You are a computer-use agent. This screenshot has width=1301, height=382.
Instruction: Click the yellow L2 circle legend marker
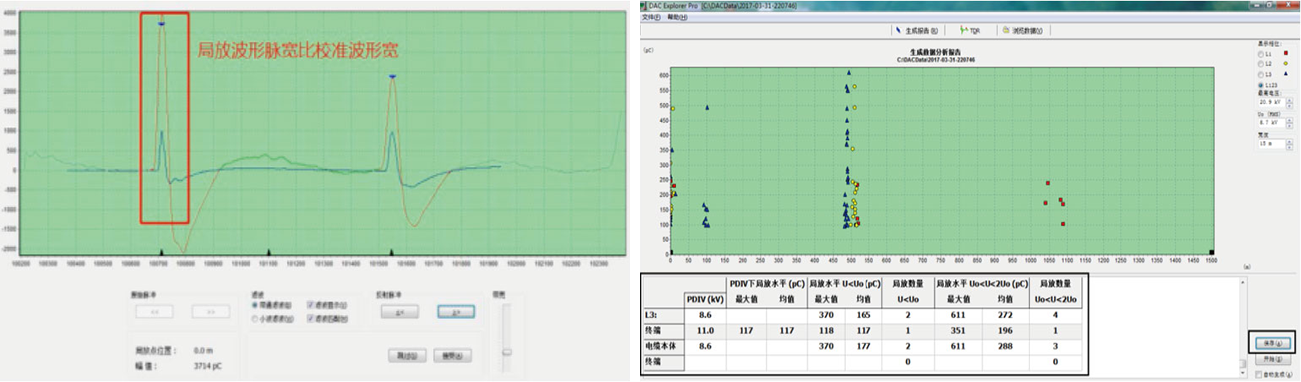[1285, 63]
